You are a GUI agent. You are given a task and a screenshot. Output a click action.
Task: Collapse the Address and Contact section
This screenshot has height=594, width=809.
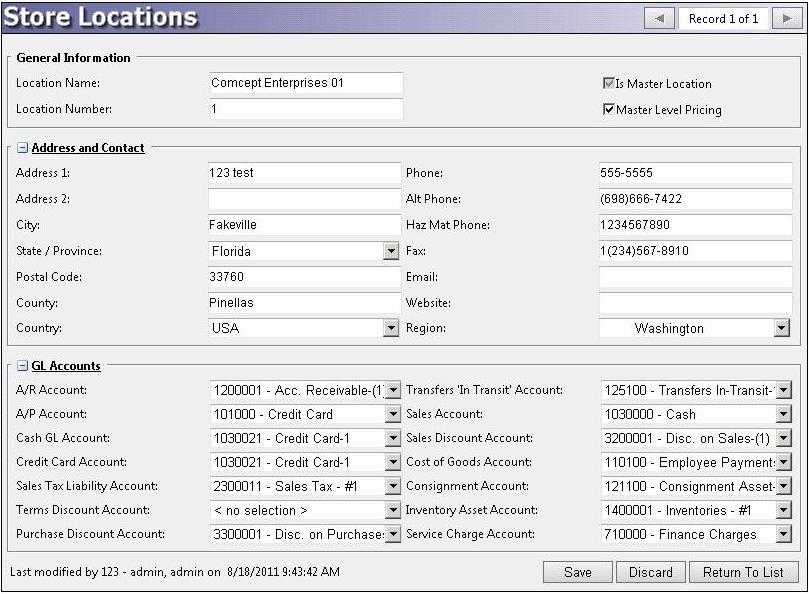22,148
